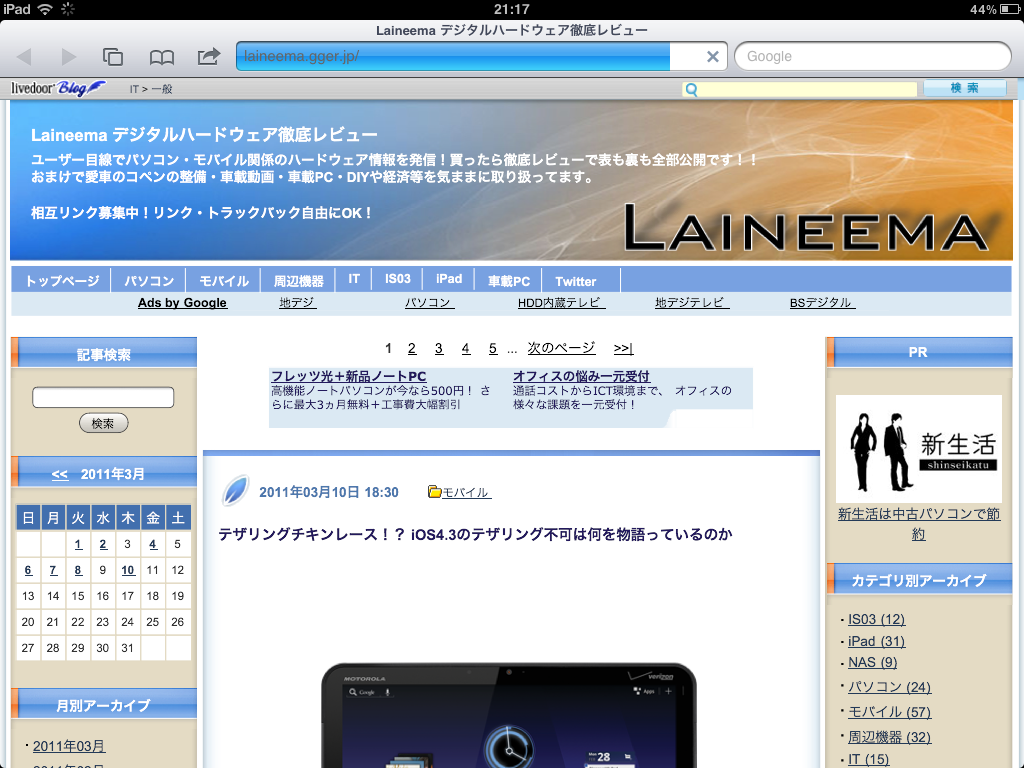Select calendar date 10
This screenshot has height=768, width=1024.
[x=128, y=570]
